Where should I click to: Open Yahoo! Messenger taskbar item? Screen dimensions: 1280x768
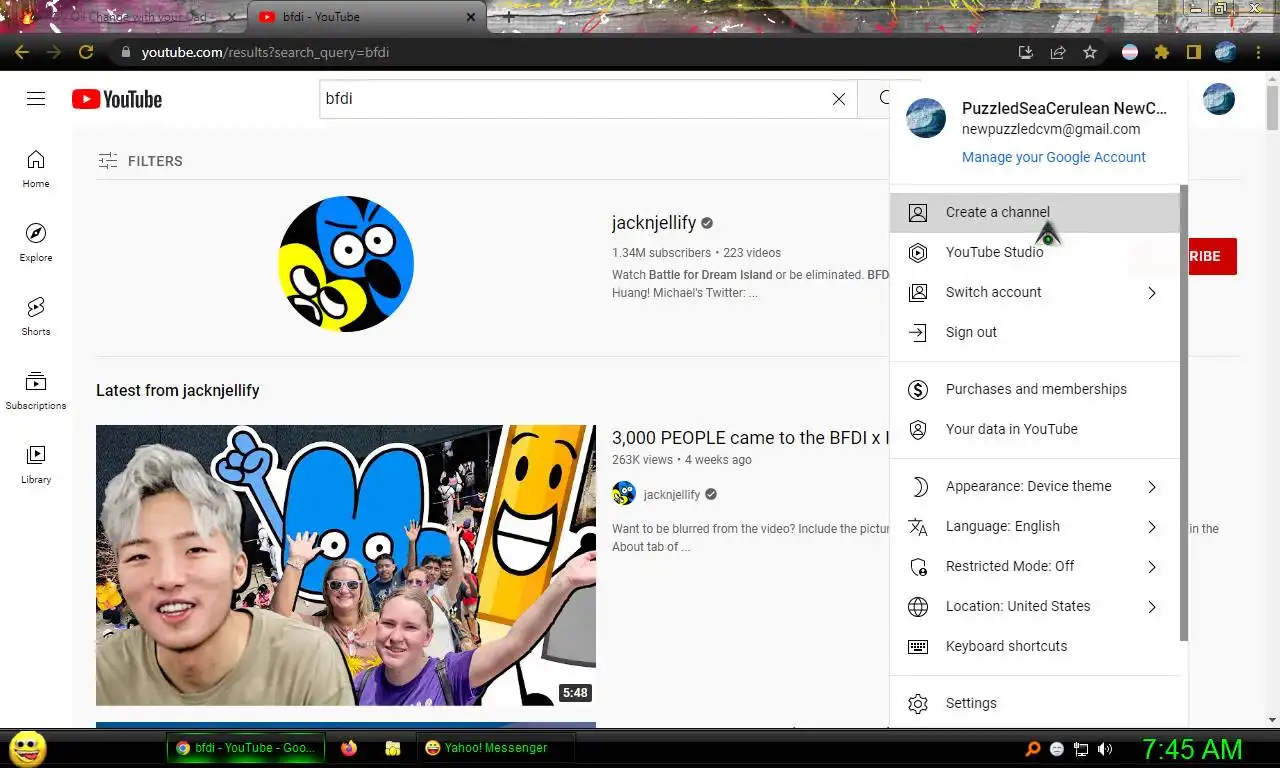[x=496, y=748]
